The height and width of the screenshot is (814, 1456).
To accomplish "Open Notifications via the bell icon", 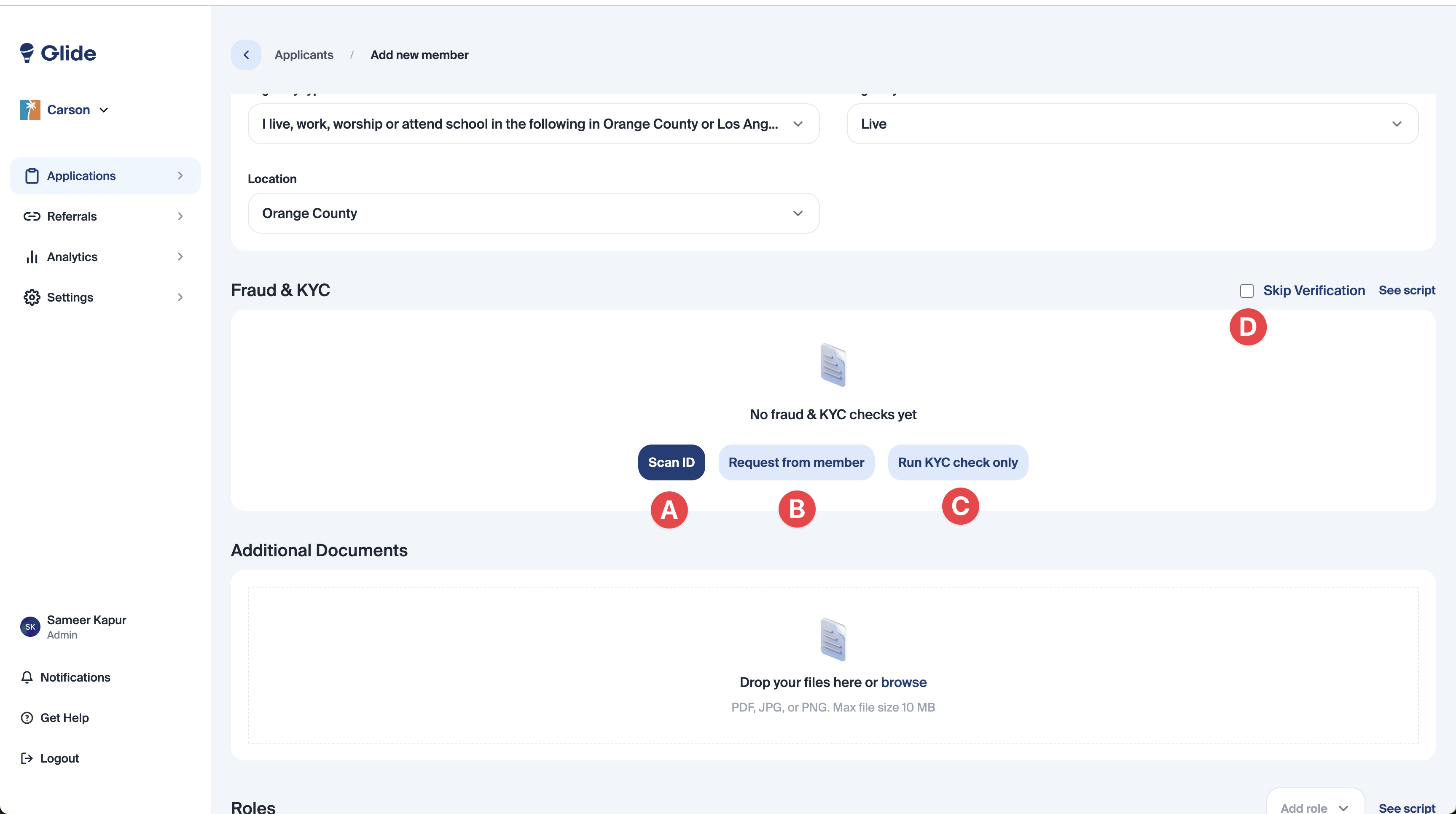I will click(27, 677).
